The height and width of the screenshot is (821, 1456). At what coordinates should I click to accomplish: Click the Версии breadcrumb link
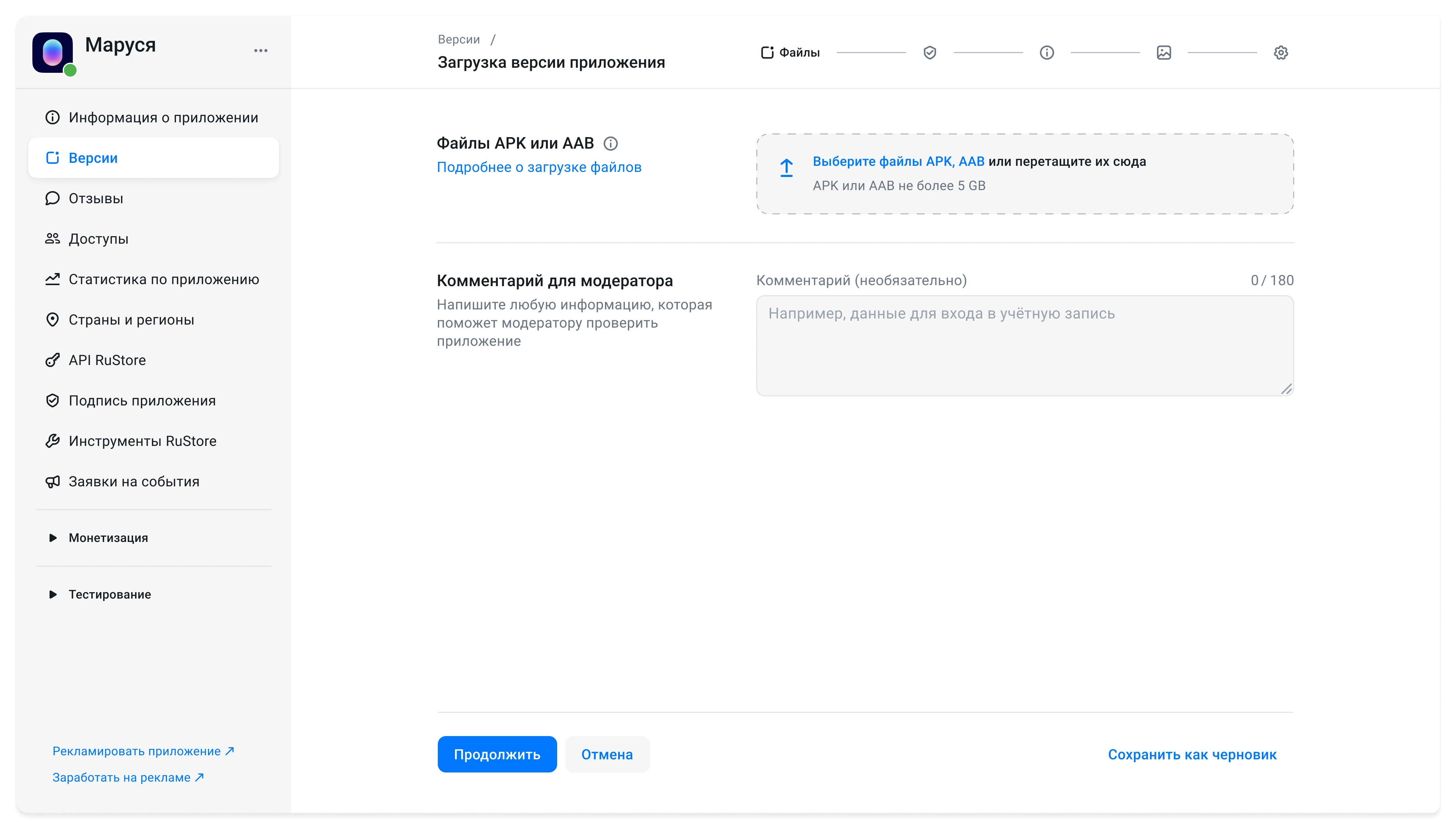[x=459, y=39]
